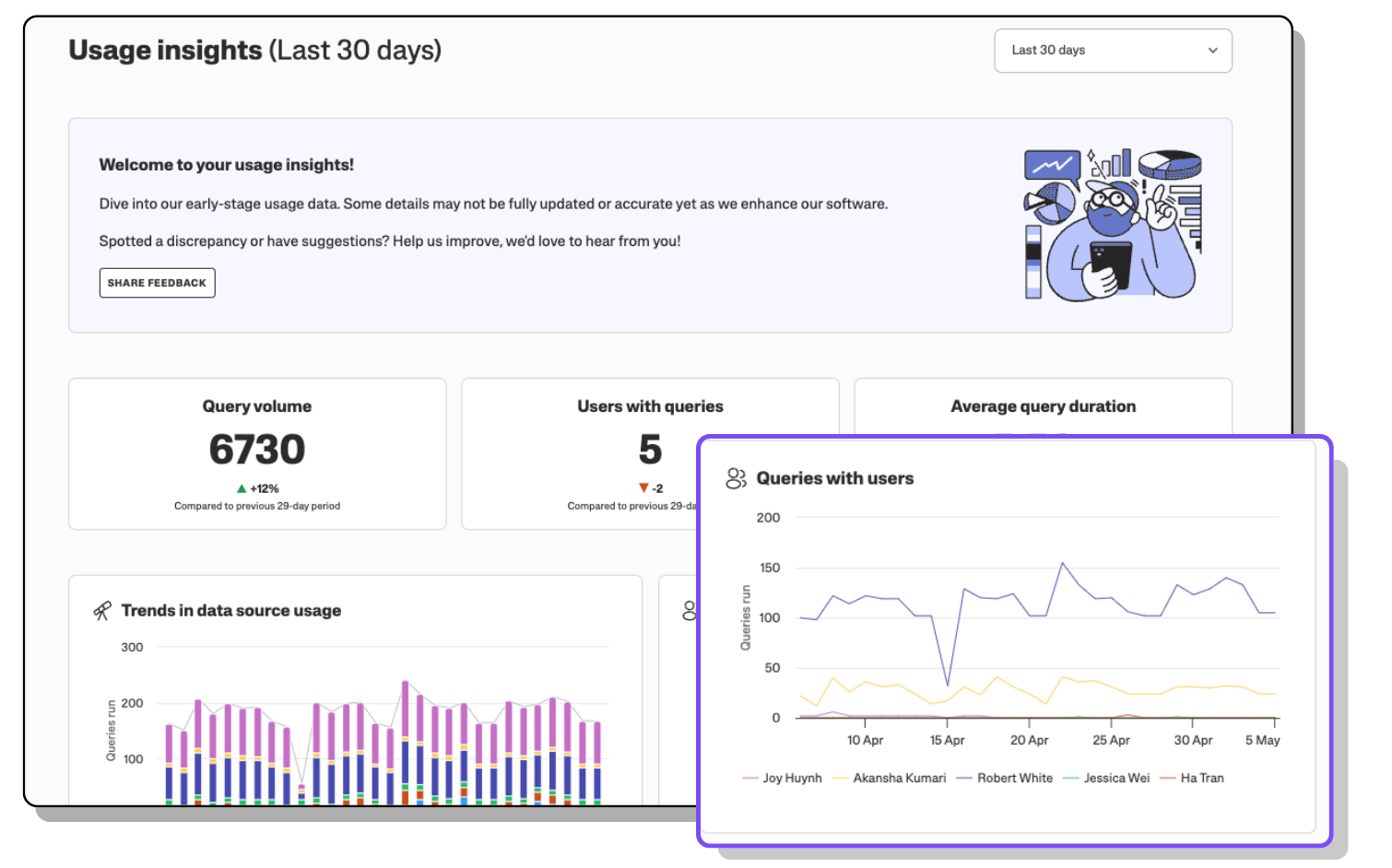The height and width of the screenshot is (868, 1392).
Task: Click the chevron arrow in the date range selector
Action: pos(1212,51)
